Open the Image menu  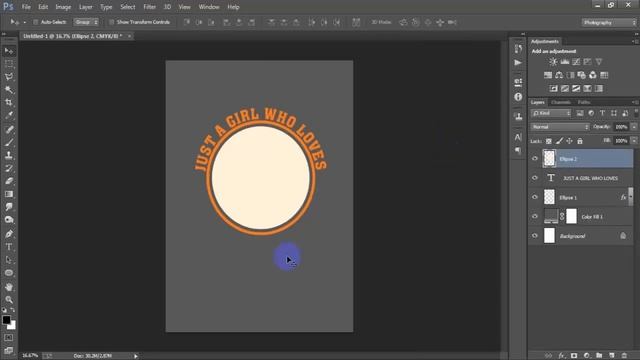tap(63, 7)
